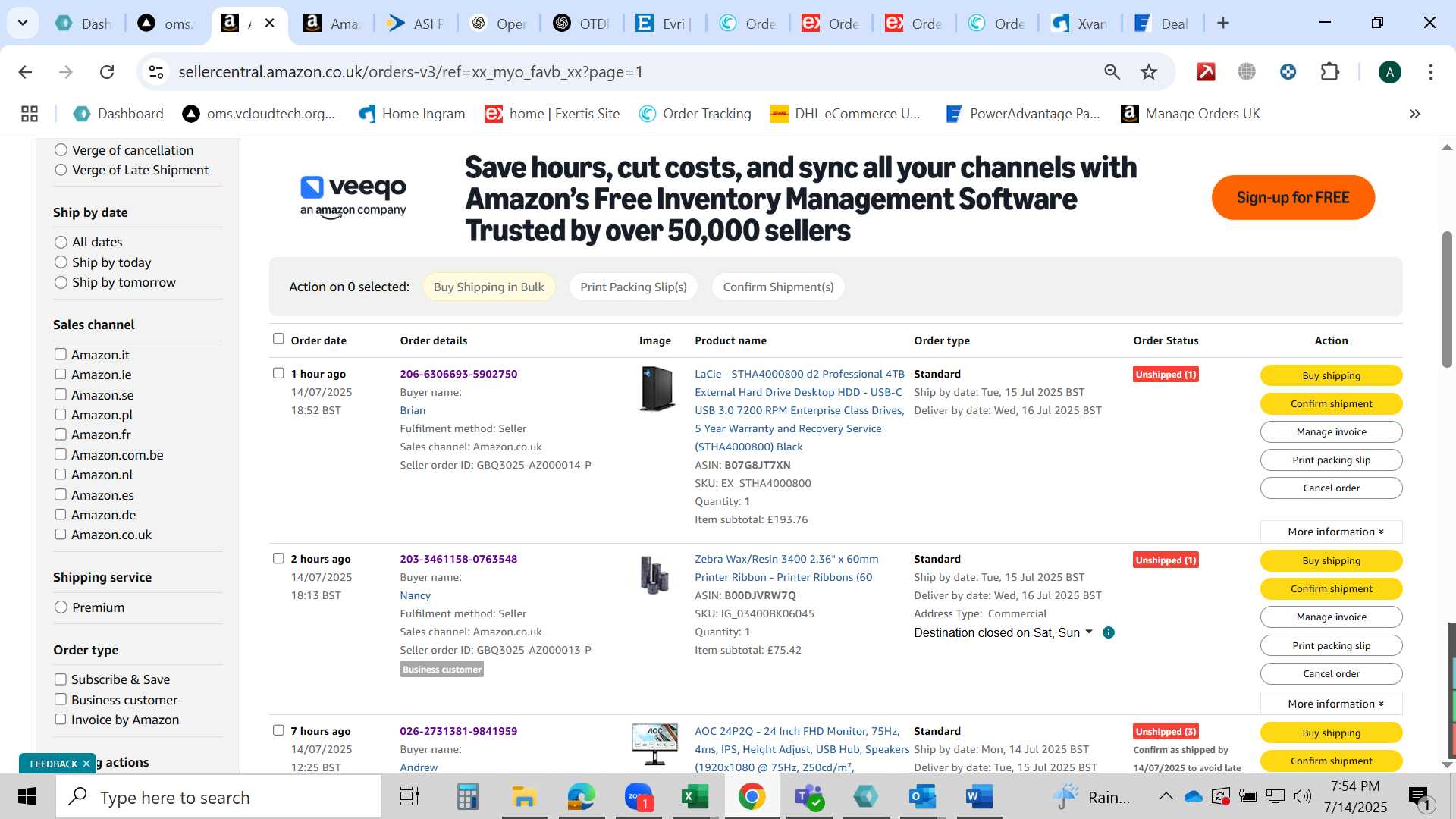This screenshot has height=819, width=1456.
Task: Tick the select-all orders checkbox in header
Action: point(278,339)
